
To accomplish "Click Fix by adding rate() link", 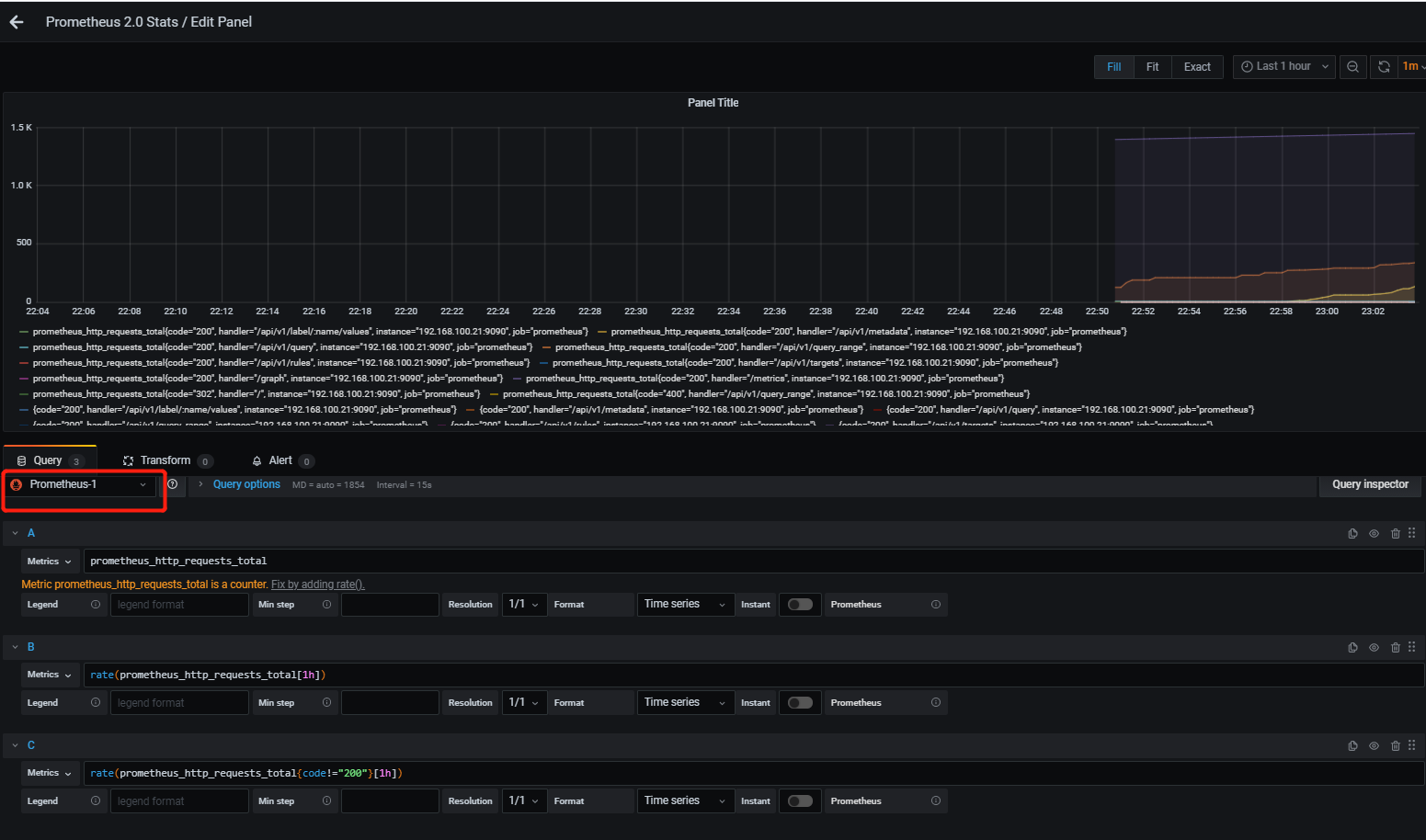I will [317, 585].
